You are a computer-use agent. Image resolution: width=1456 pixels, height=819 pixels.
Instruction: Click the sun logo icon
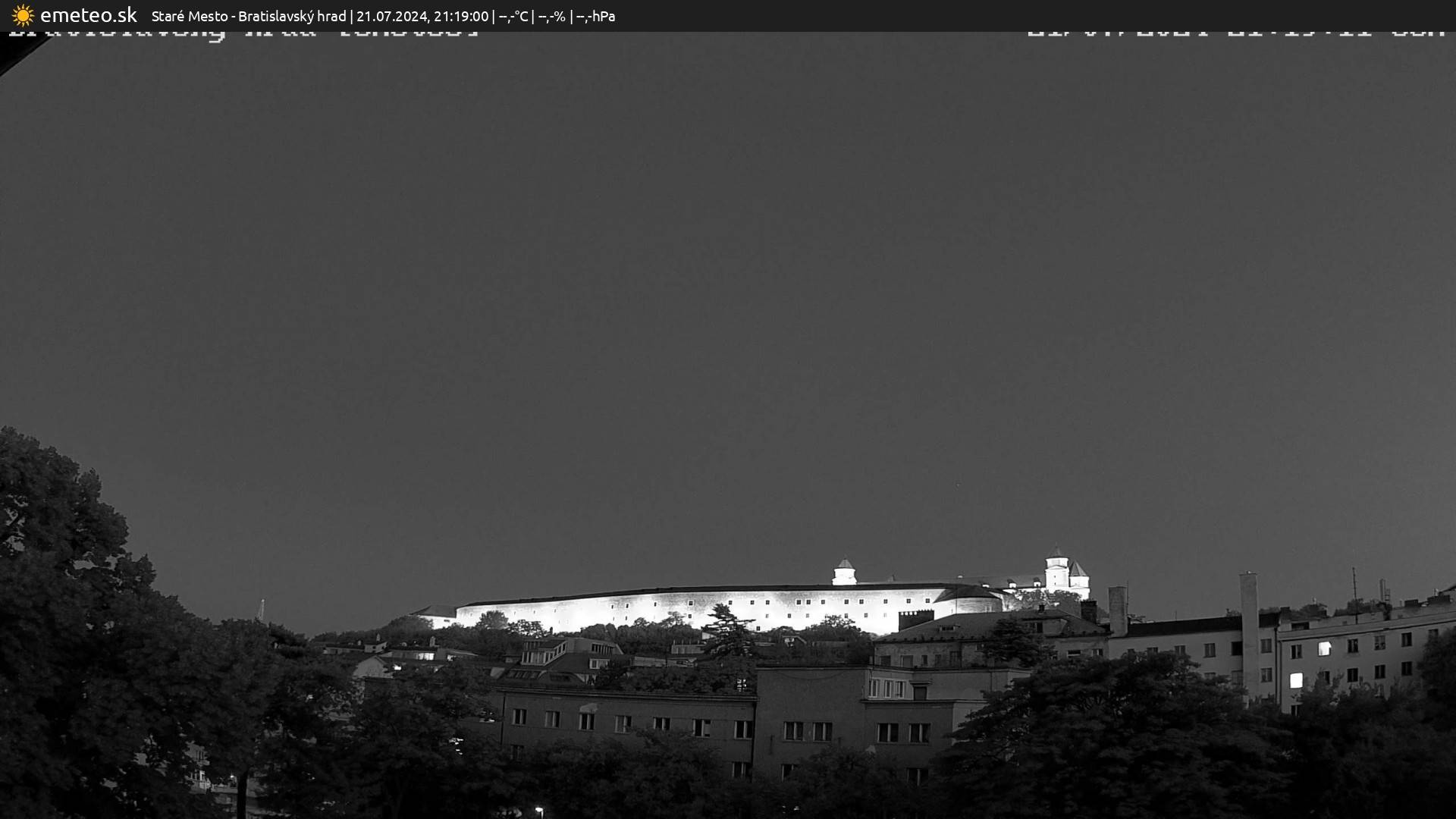click(22, 15)
